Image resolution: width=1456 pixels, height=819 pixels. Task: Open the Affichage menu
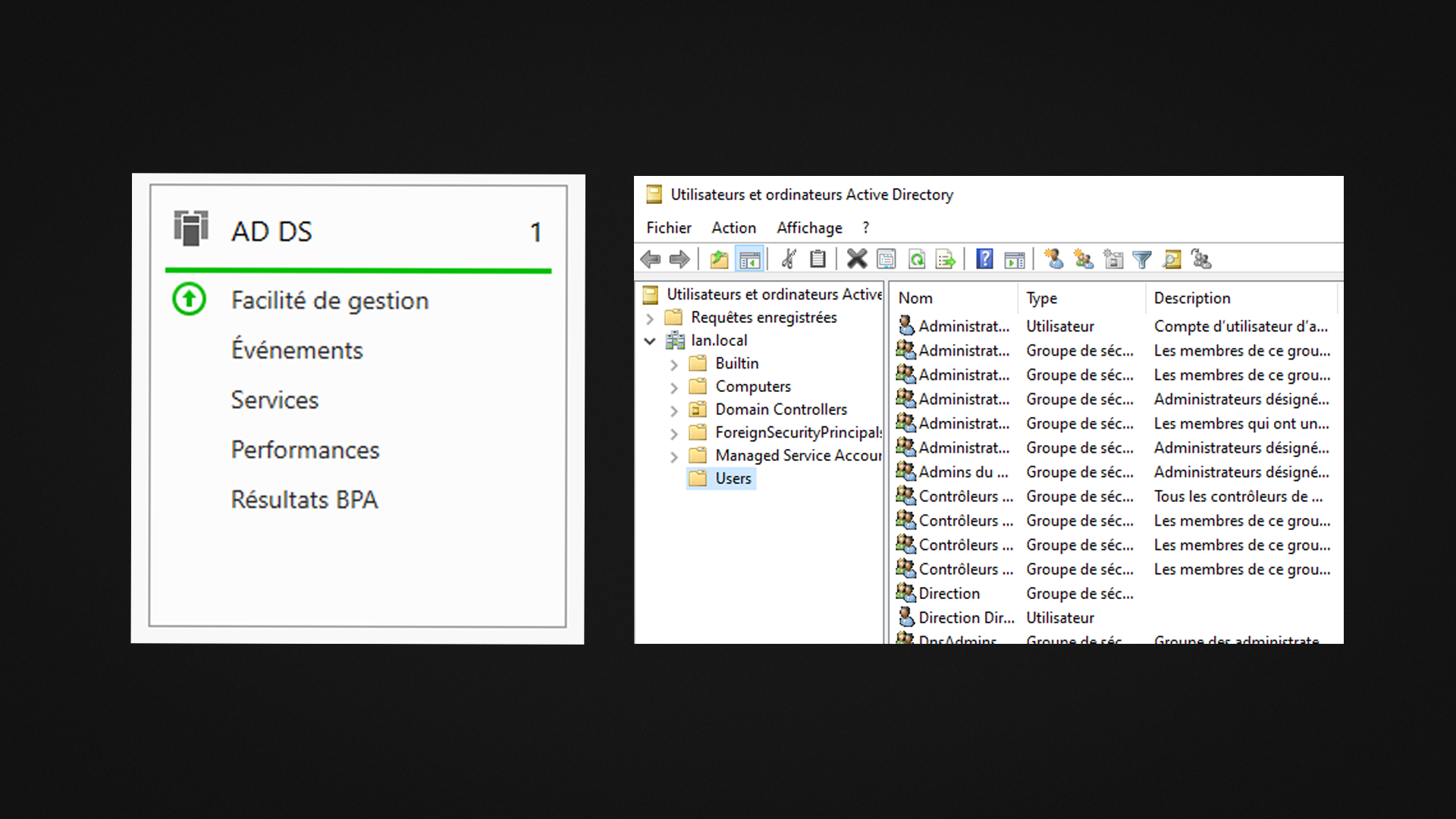[808, 227]
